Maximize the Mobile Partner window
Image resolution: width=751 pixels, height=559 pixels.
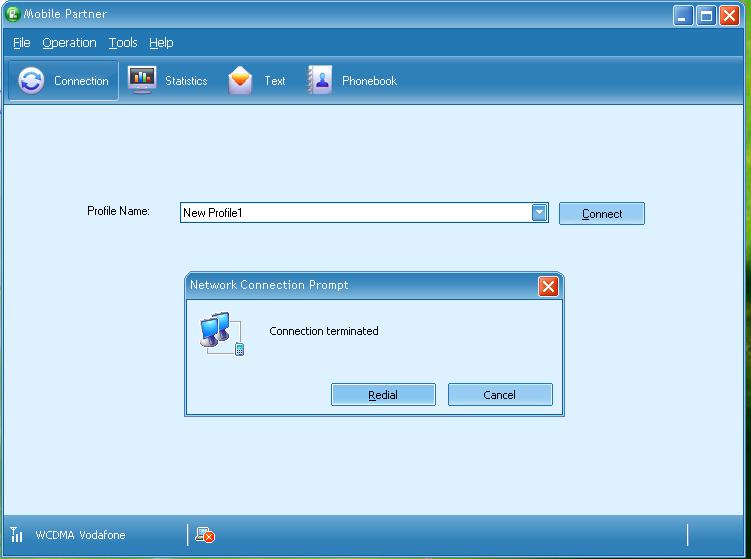706,15
